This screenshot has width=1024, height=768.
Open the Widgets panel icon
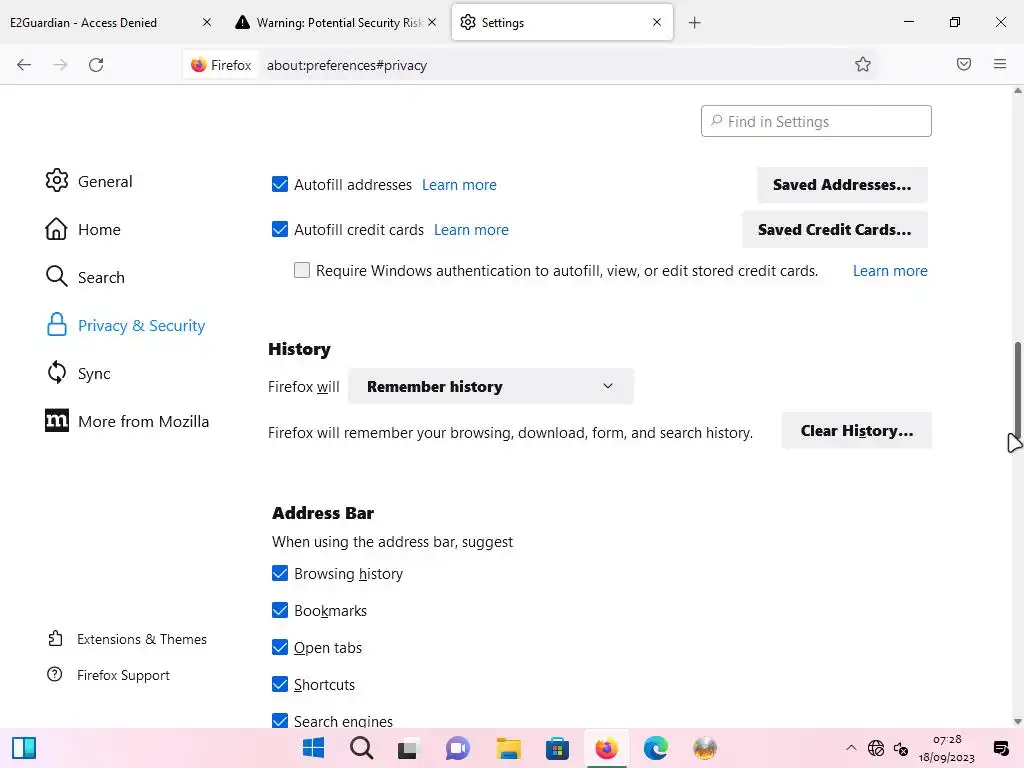pyautogui.click(x=24, y=748)
